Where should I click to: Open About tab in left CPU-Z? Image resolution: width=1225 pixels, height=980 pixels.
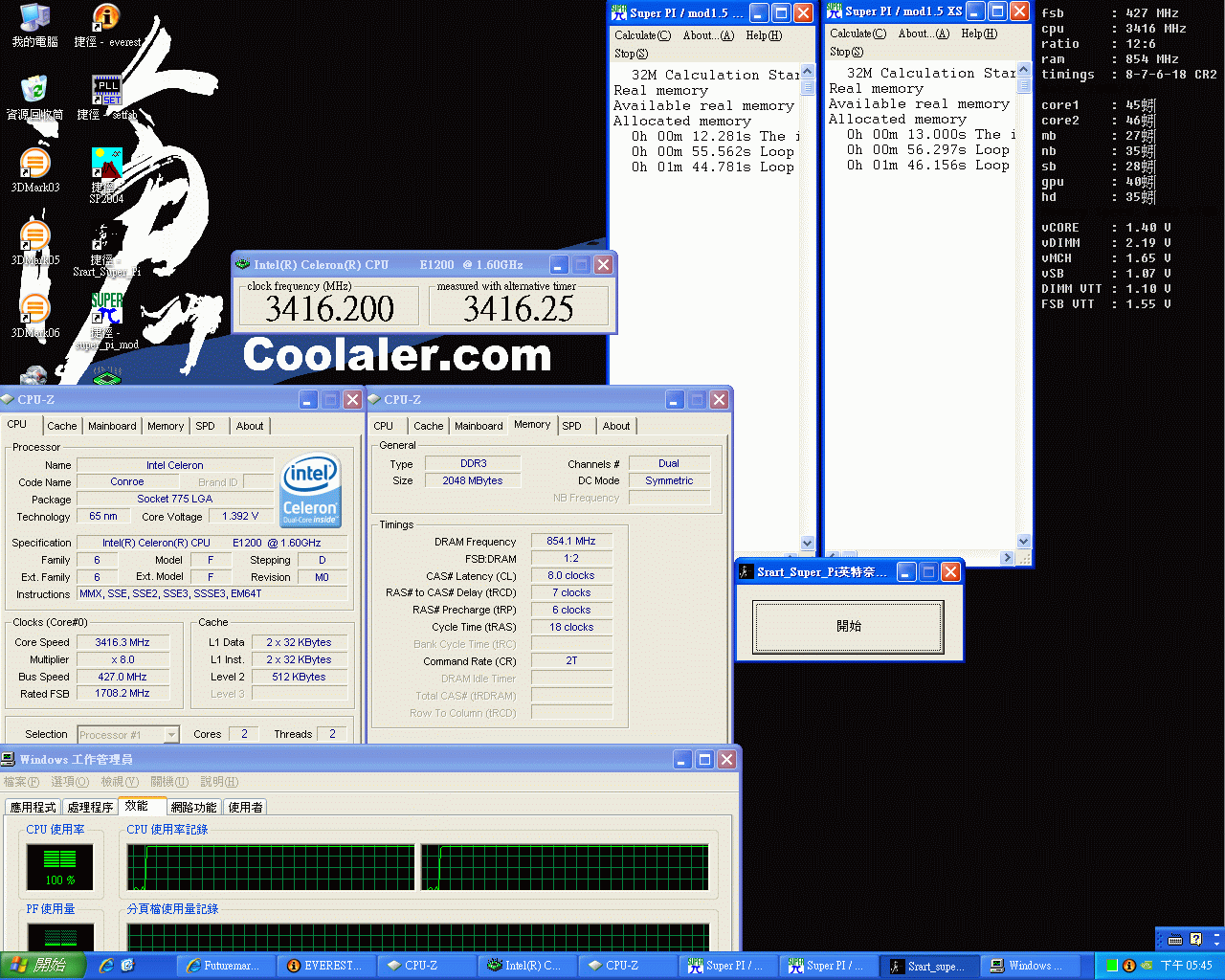[250, 426]
